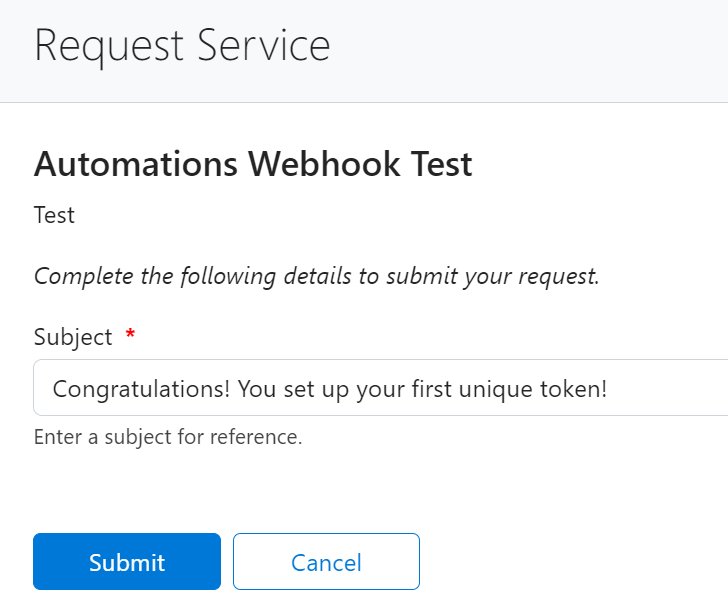Screen dimensions: 728x613
Task: Place cursor after 'token!' in Subject field
Action: [609, 389]
